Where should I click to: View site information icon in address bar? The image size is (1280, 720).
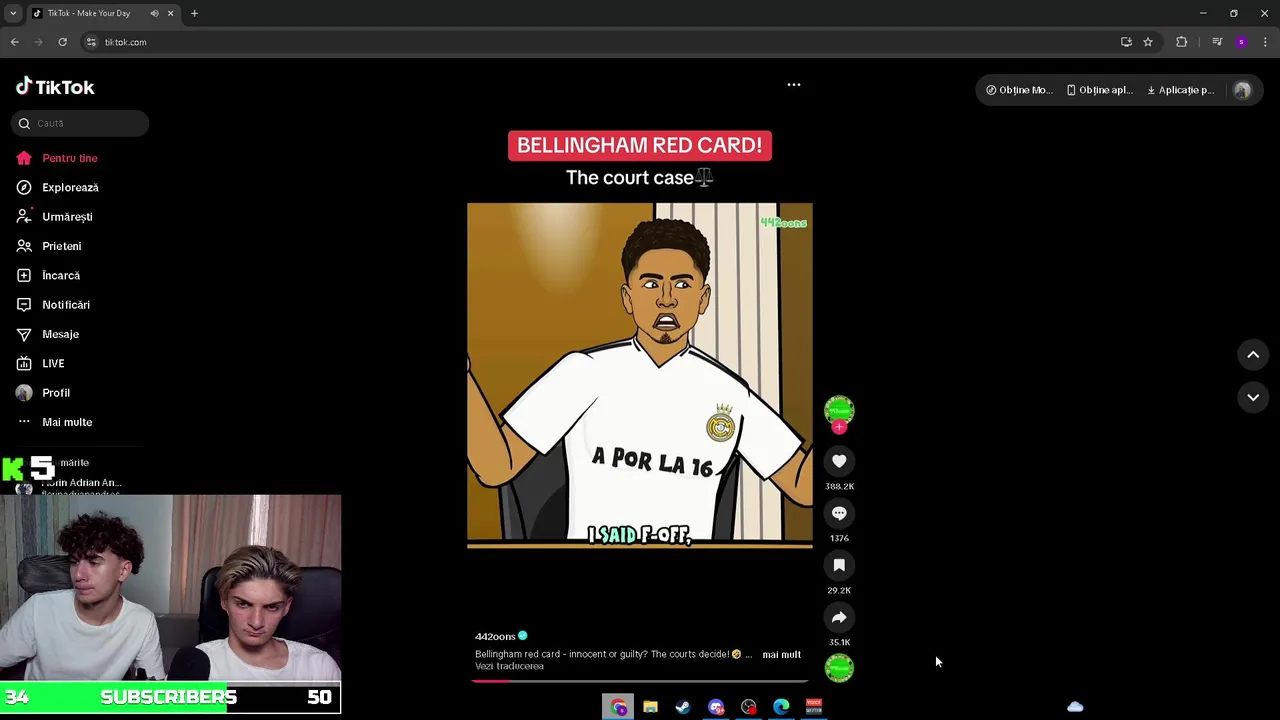click(x=91, y=42)
